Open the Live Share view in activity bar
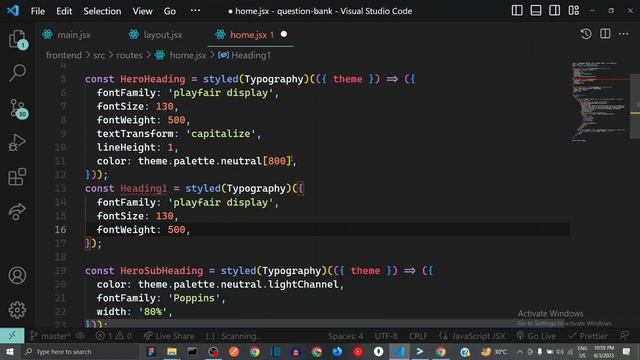The height and width of the screenshot is (360, 640). tap(18, 211)
